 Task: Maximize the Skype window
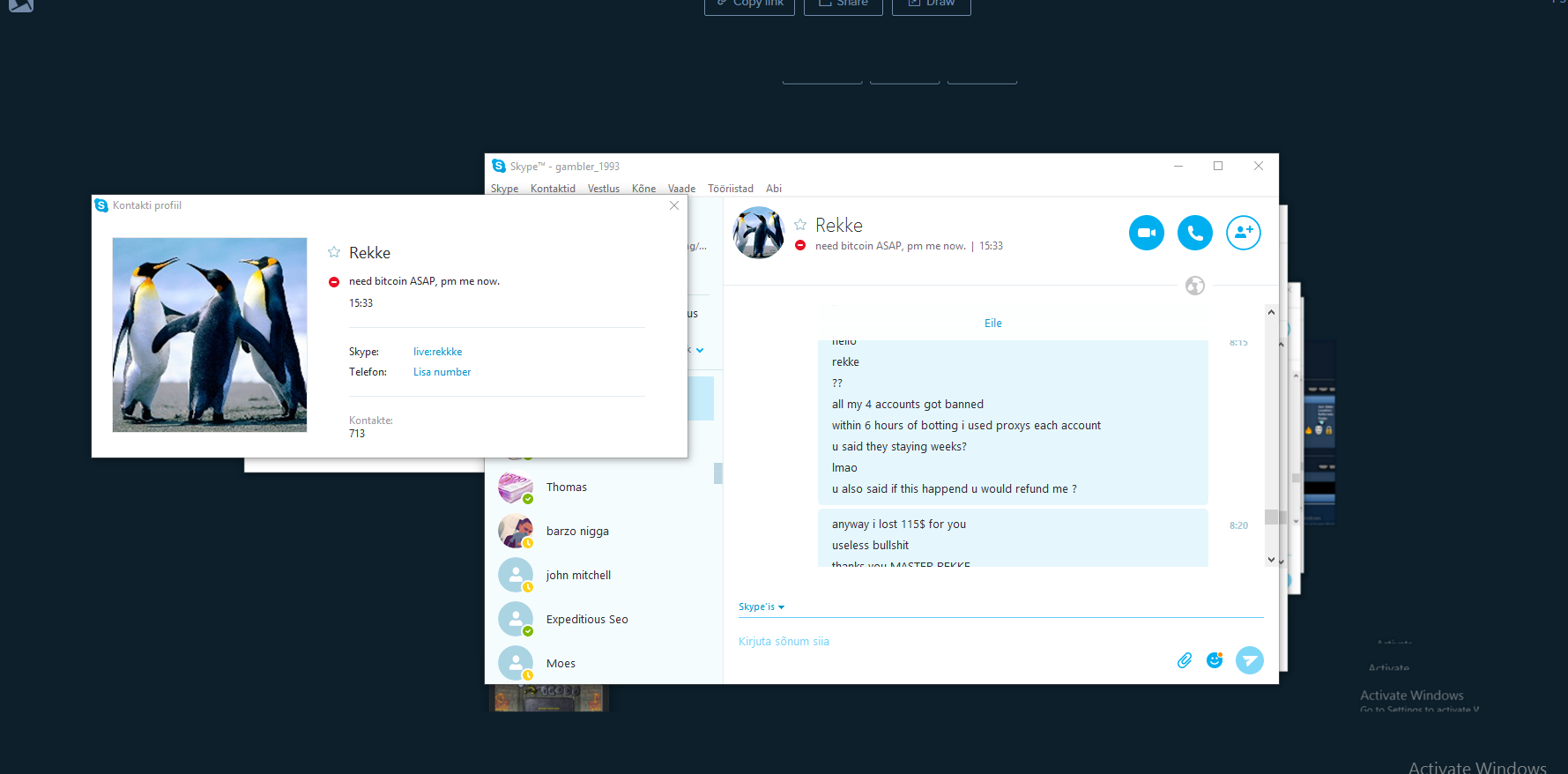tap(1218, 166)
